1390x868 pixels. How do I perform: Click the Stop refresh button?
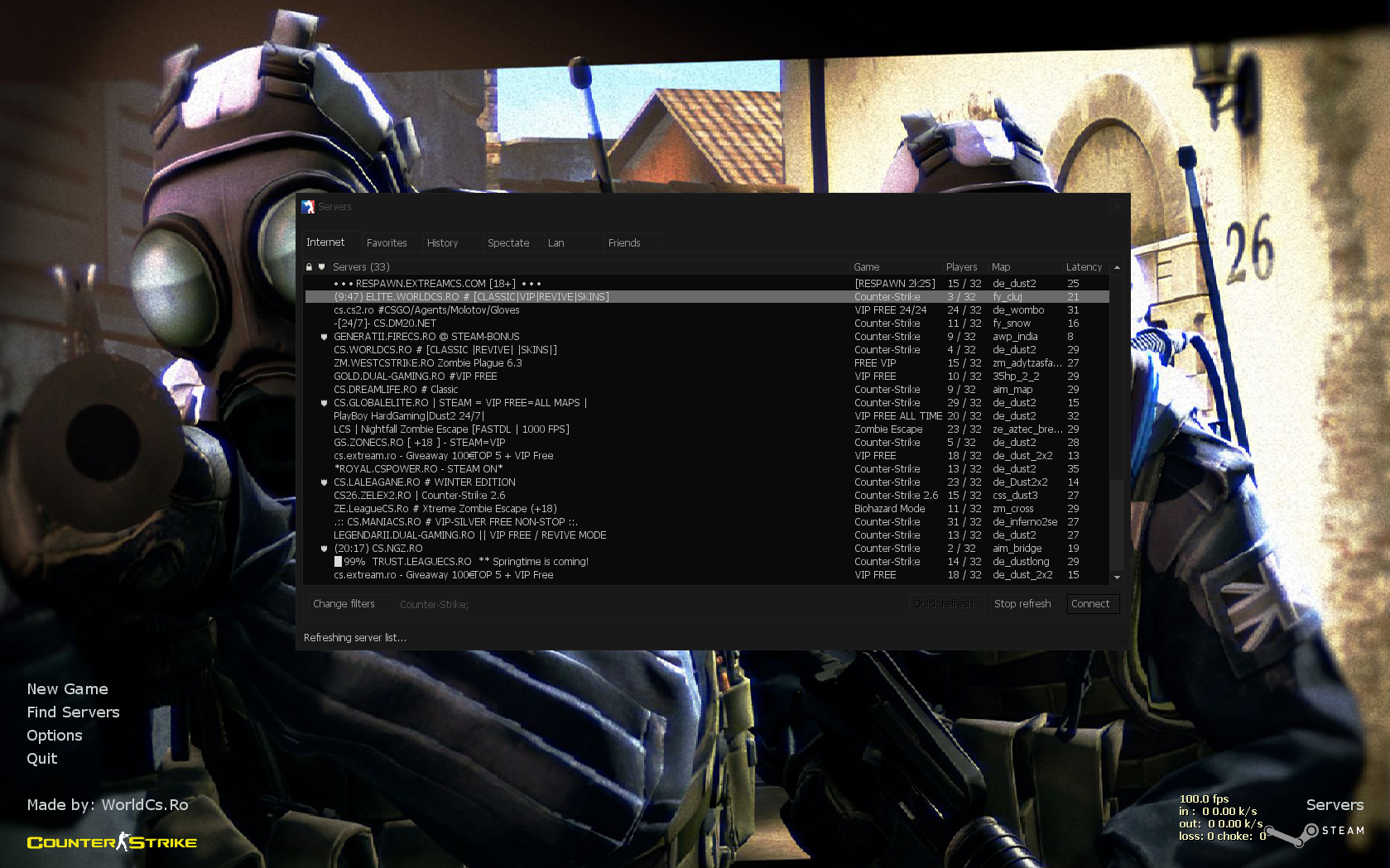tap(1024, 604)
